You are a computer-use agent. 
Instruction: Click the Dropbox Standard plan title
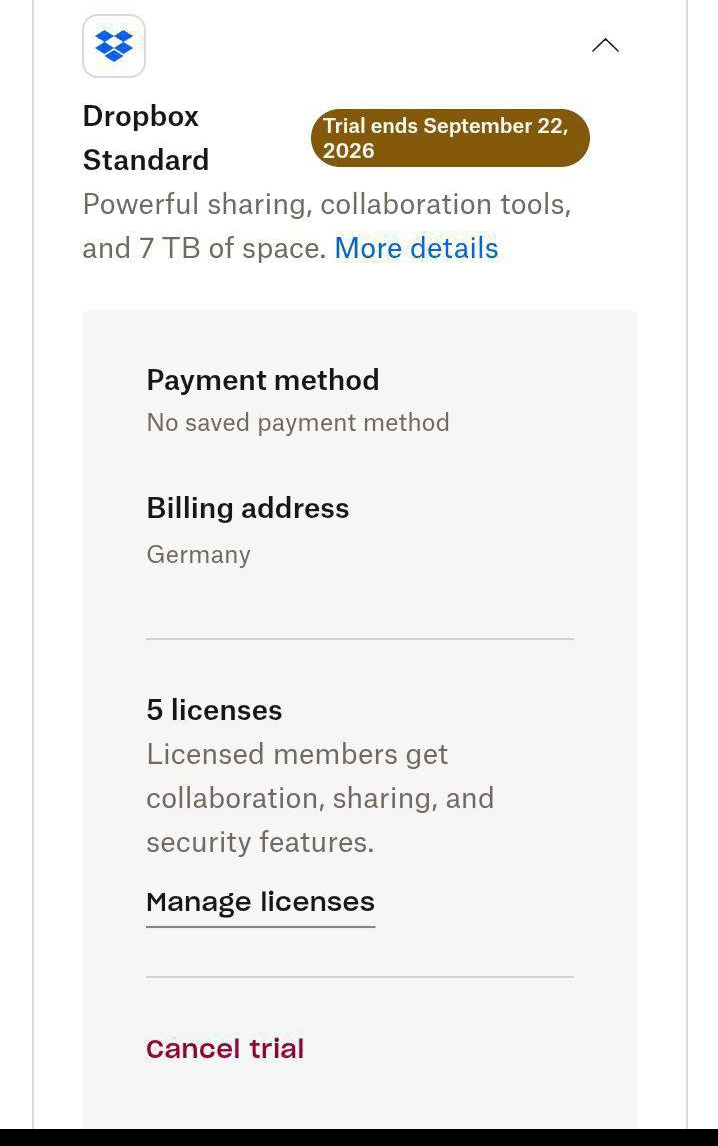click(146, 138)
